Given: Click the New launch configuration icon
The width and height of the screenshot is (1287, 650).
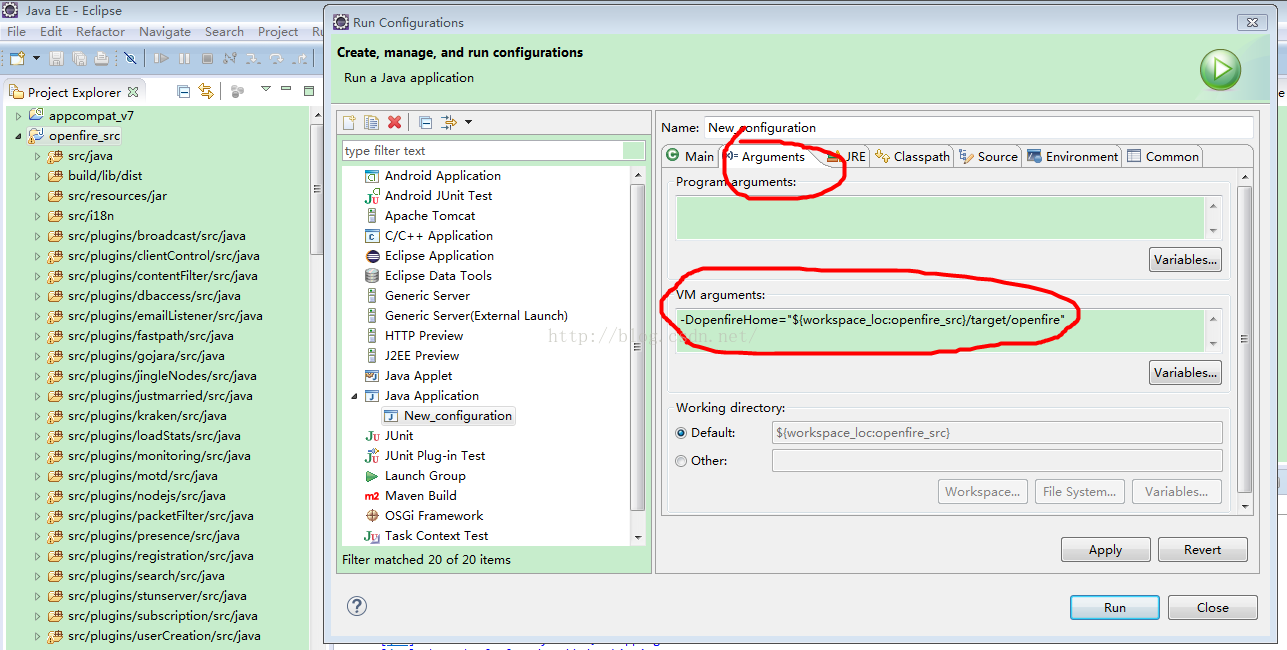Looking at the screenshot, I should coord(349,122).
